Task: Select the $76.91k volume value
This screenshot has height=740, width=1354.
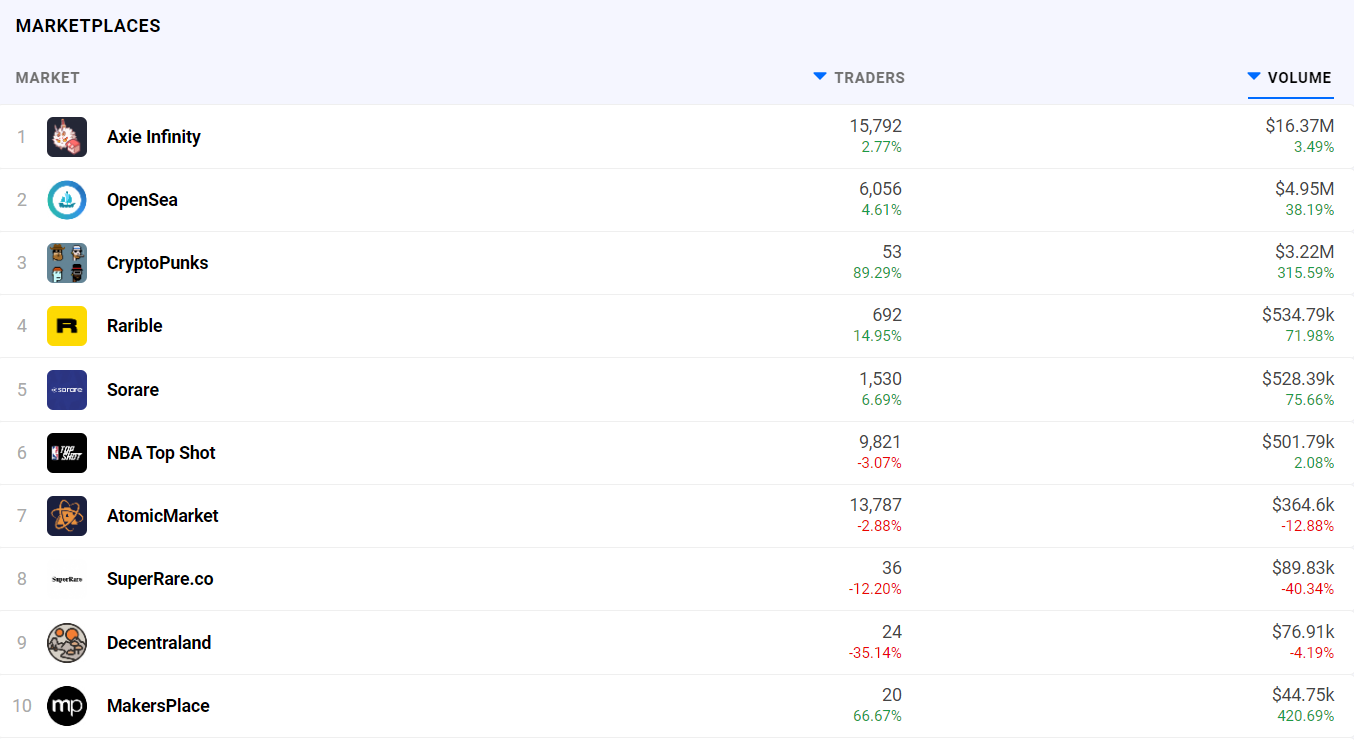Action: point(1303,632)
